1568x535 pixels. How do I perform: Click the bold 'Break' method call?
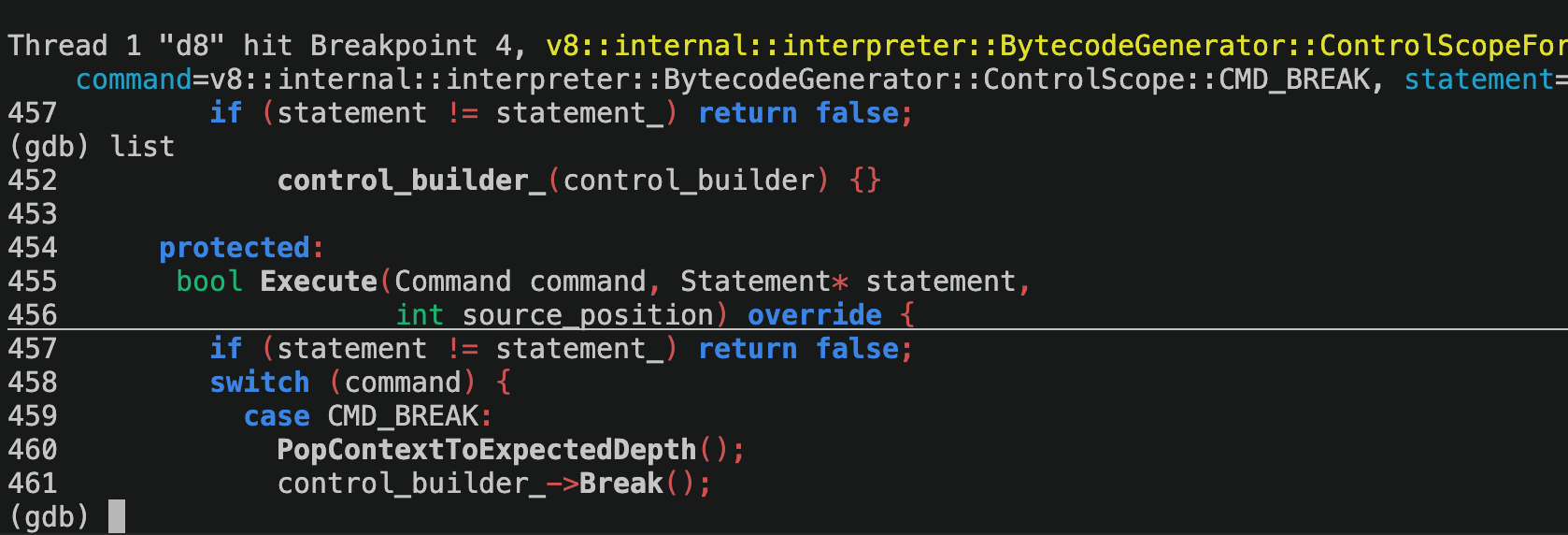point(620,484)
